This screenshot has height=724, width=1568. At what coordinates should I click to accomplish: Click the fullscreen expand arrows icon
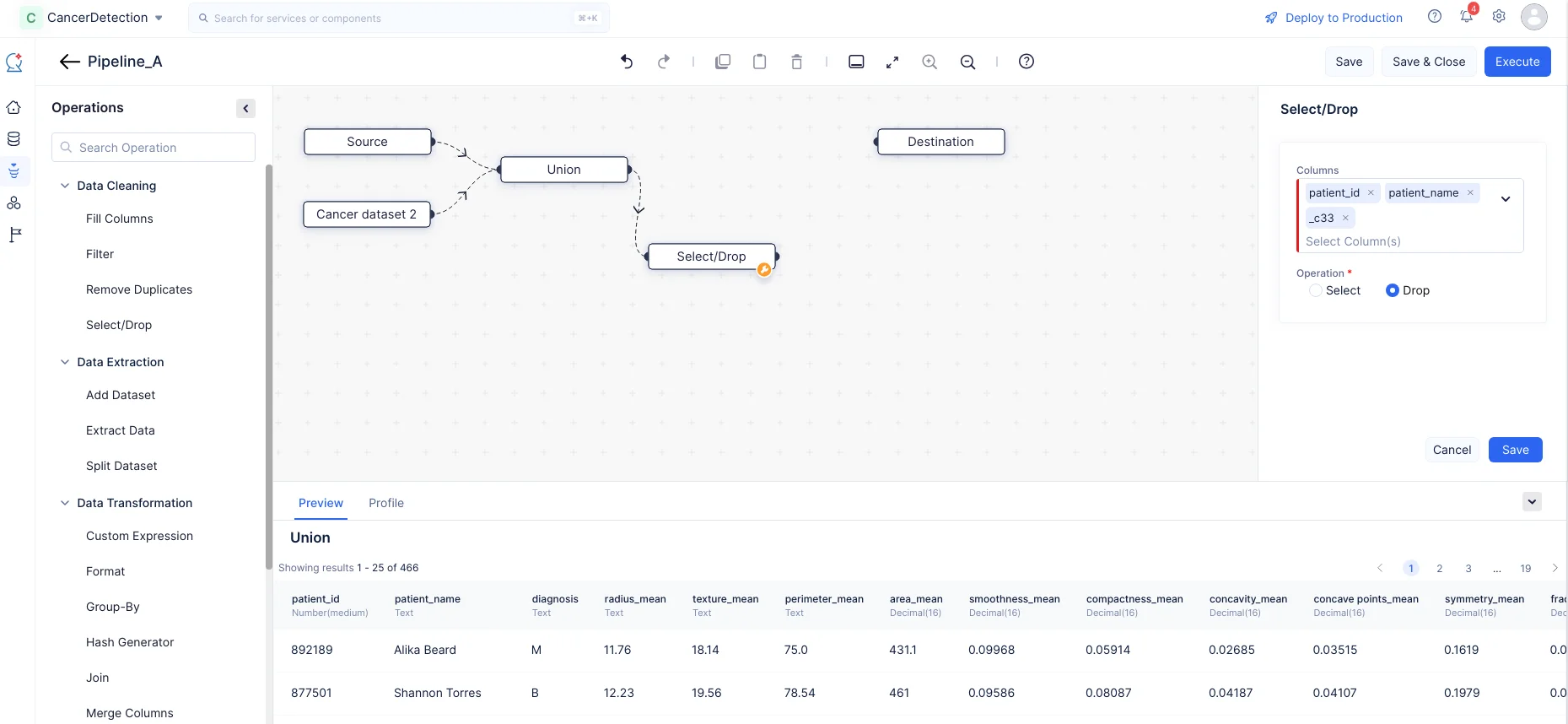[892, 62]
